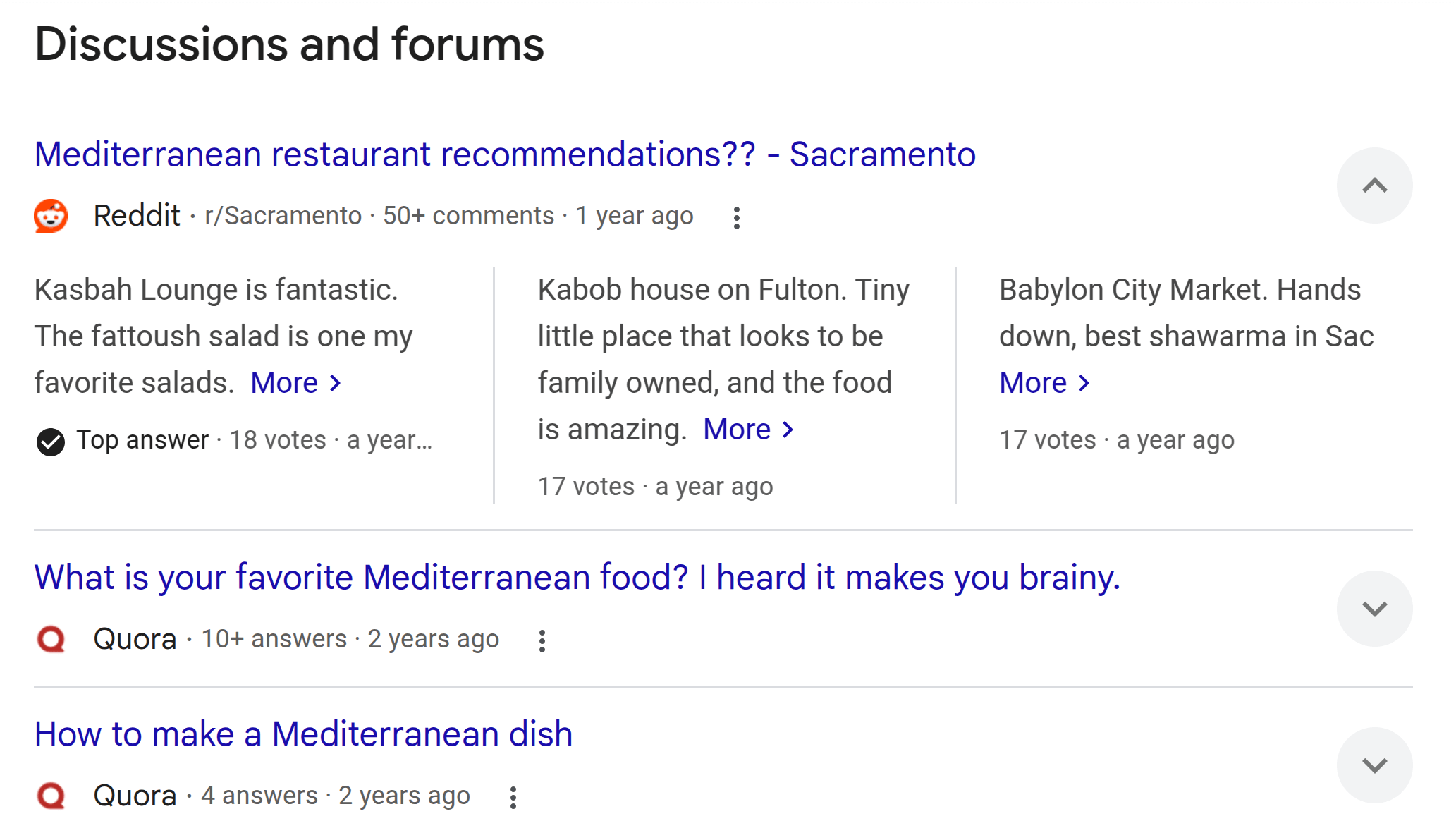Image resolution: width=1456 pixels, height=833 pixels.
Task: Click More on the Babylon City Market answer
Action: coord(1034,382)
